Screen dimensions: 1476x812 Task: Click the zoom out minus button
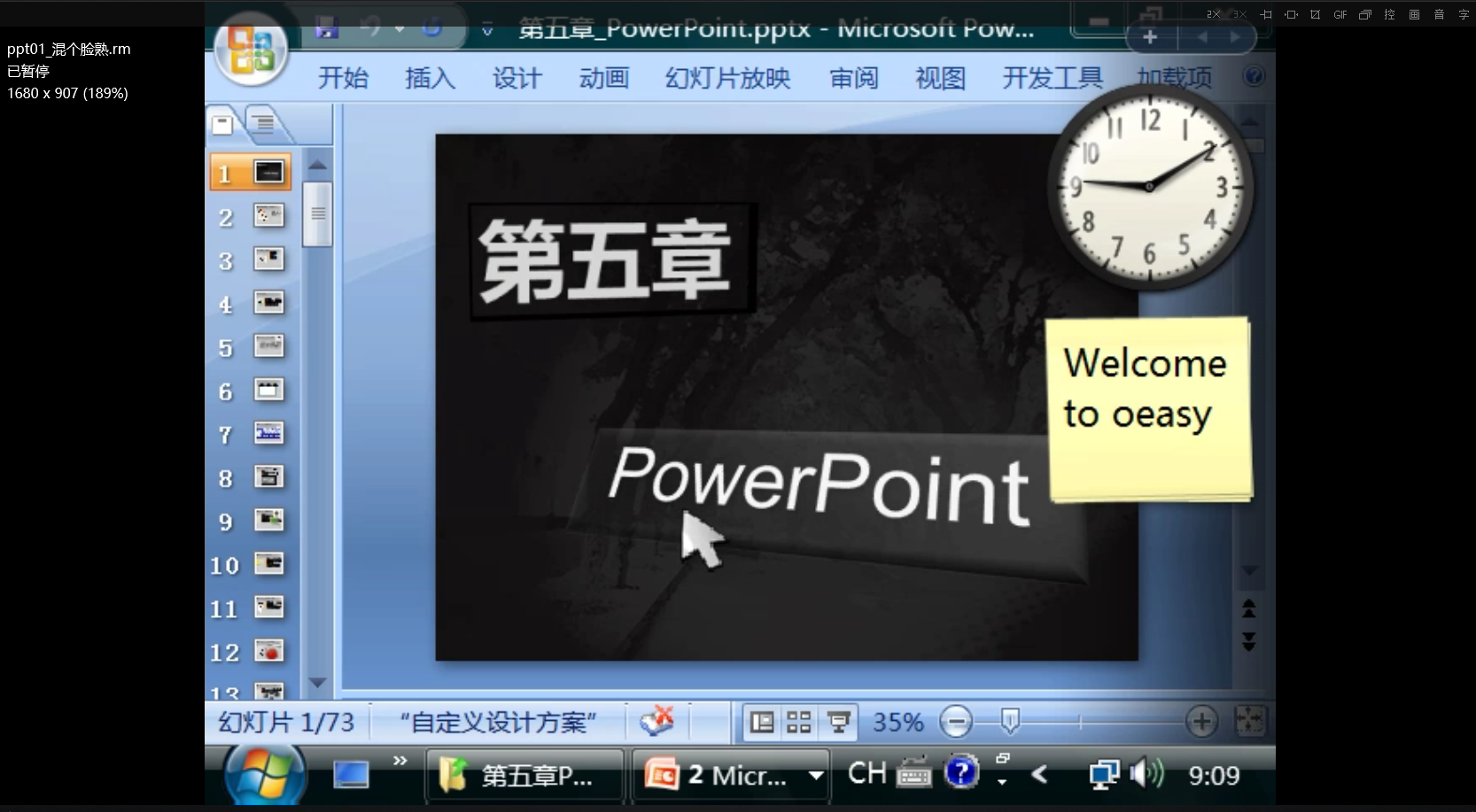tap(956, 723)
